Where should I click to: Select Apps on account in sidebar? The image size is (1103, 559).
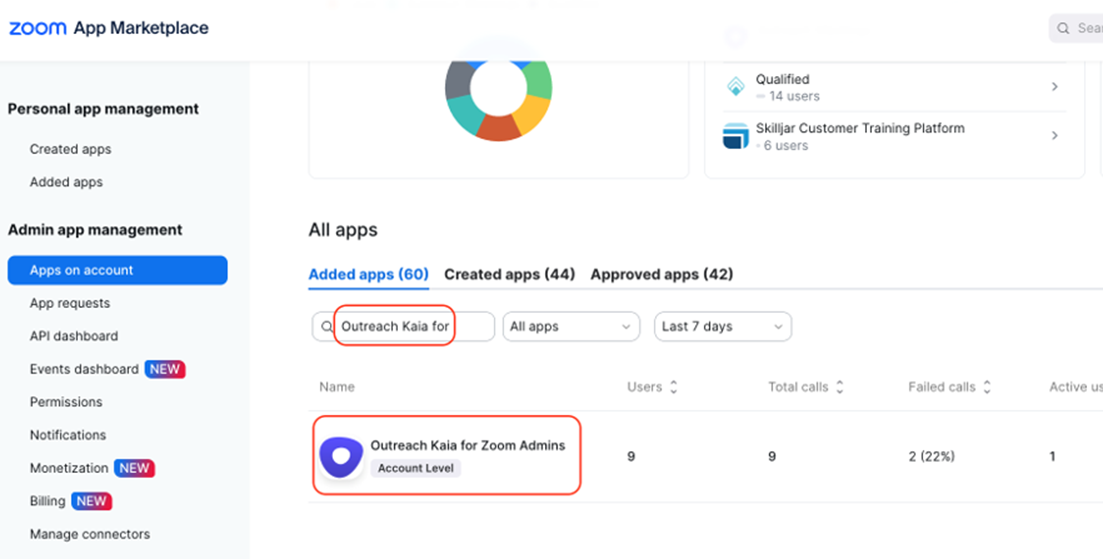coord(117,270)
